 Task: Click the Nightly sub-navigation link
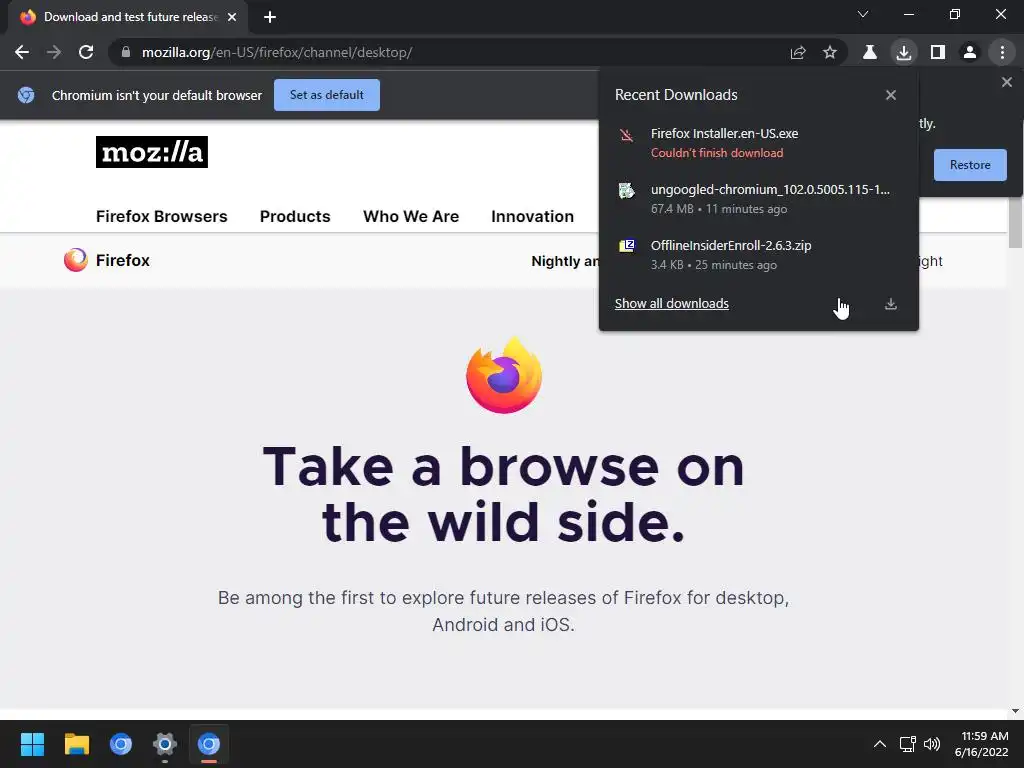[564, 261]
